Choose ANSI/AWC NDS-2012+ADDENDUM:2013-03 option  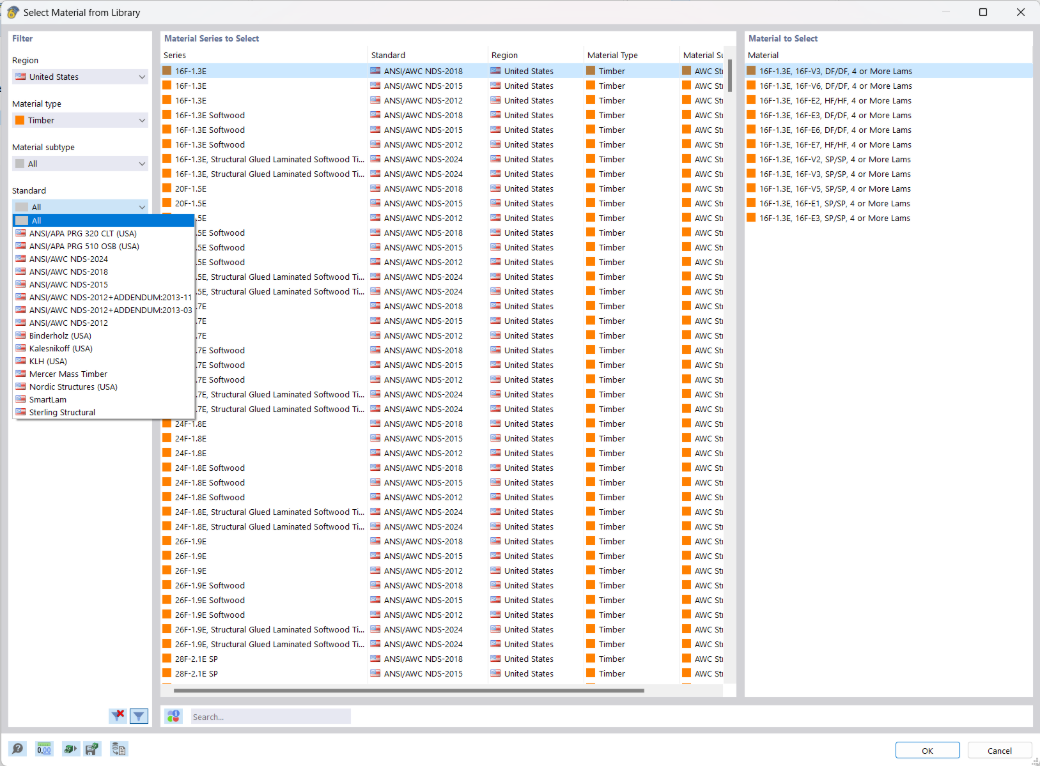click(x=104, y=310)
